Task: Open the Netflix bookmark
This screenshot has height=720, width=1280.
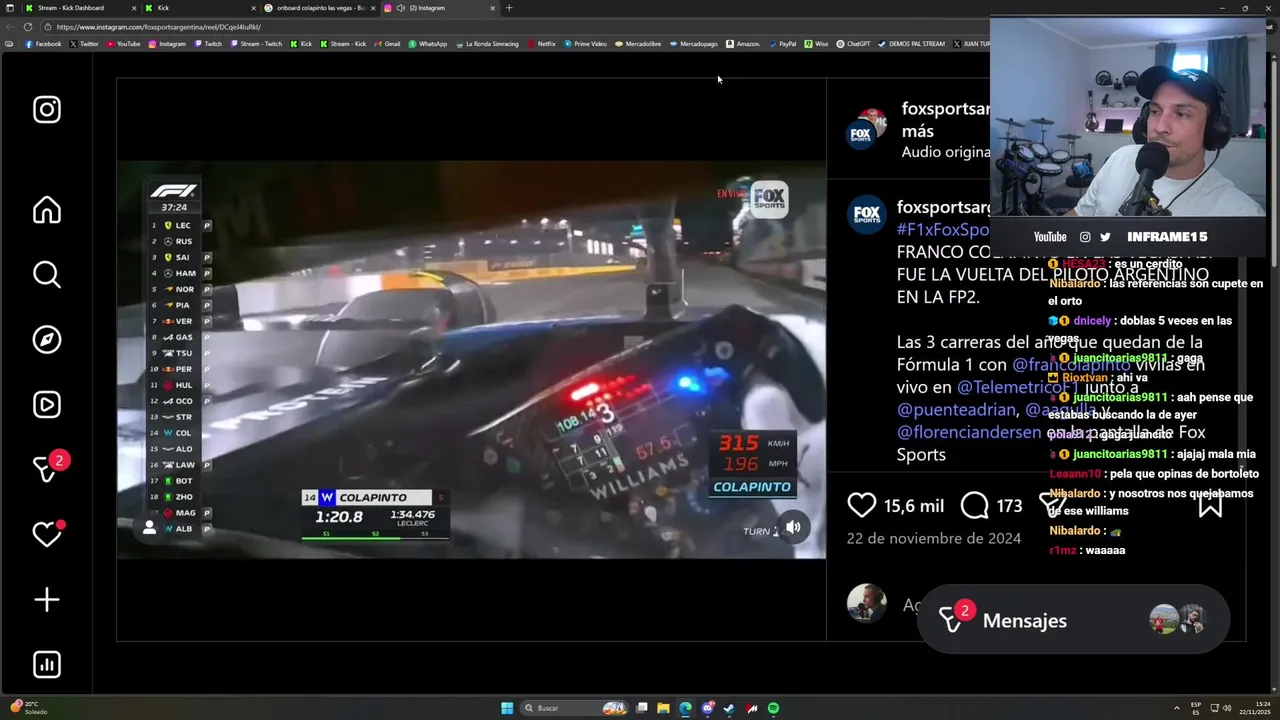Action: tap(541, 44)
